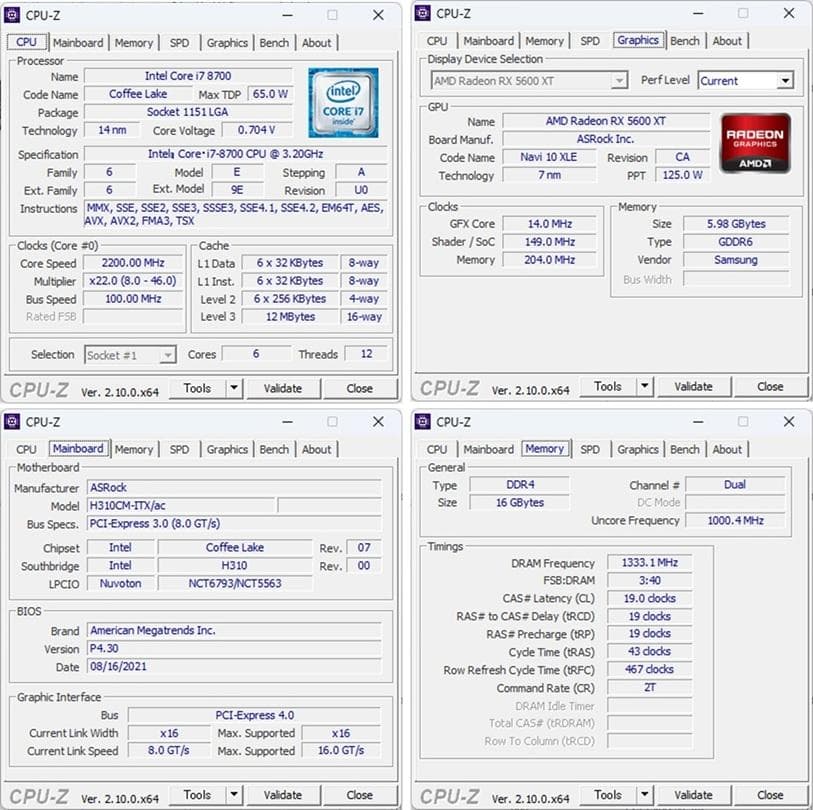Select the CPU tab in the Memory window
The image size is (813, 810).
(436, 449)
